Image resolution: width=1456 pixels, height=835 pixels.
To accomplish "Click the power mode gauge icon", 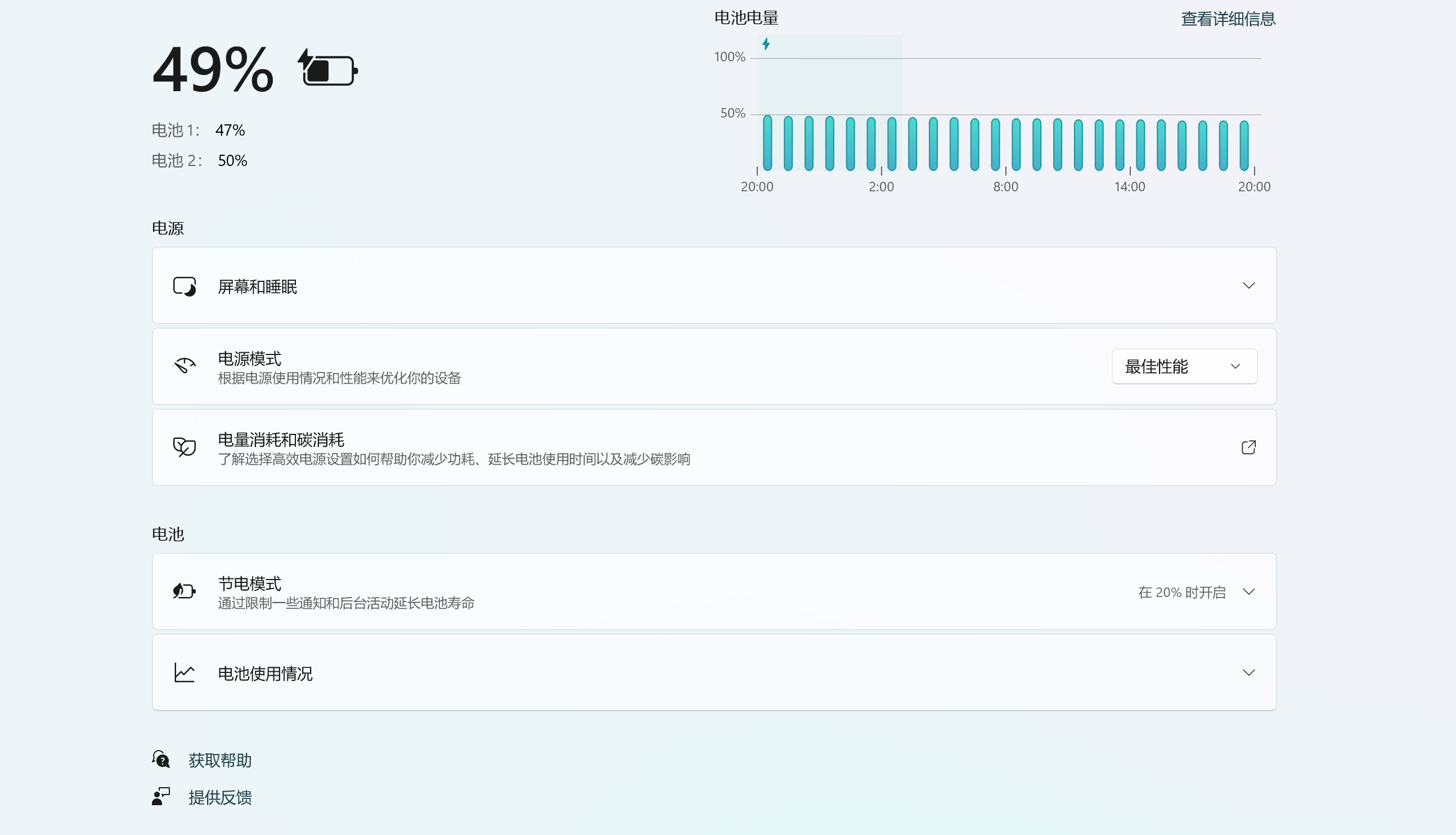I will click(185, 366).
